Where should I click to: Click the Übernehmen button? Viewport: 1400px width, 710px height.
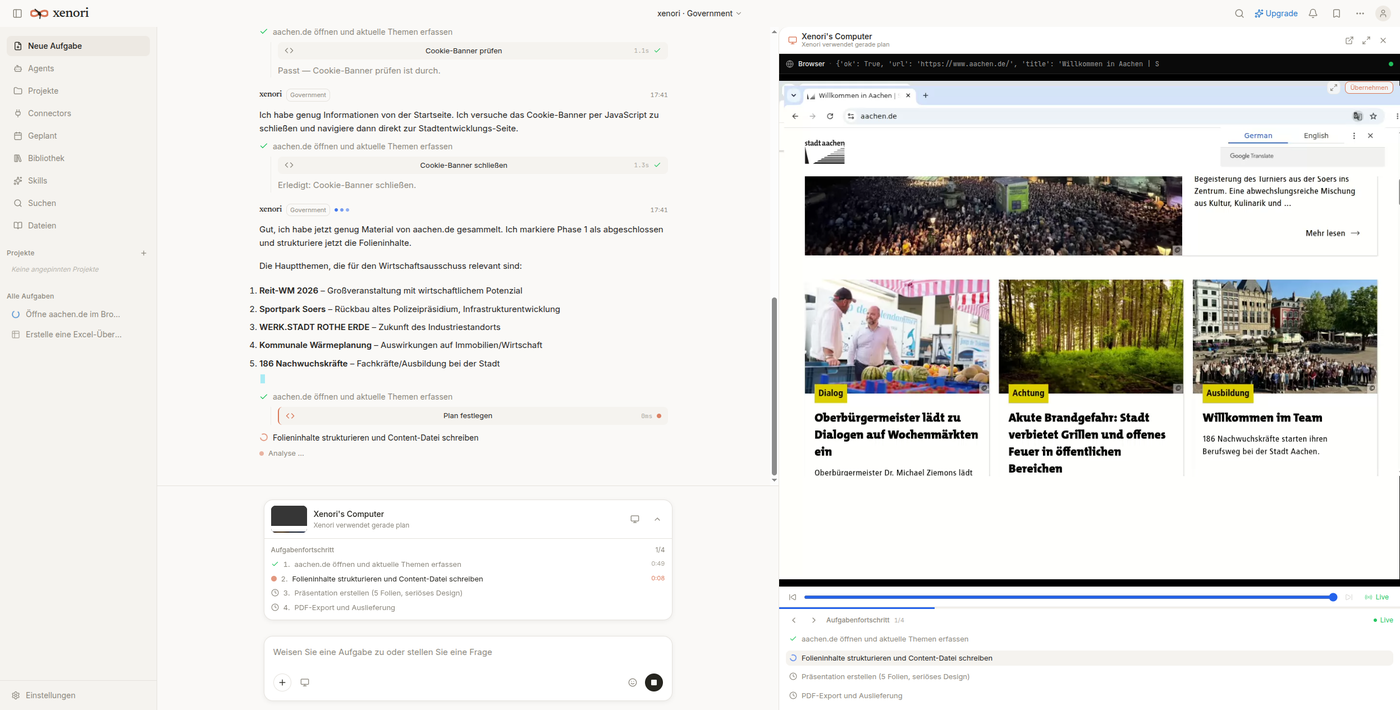(x=1369, y=88)
